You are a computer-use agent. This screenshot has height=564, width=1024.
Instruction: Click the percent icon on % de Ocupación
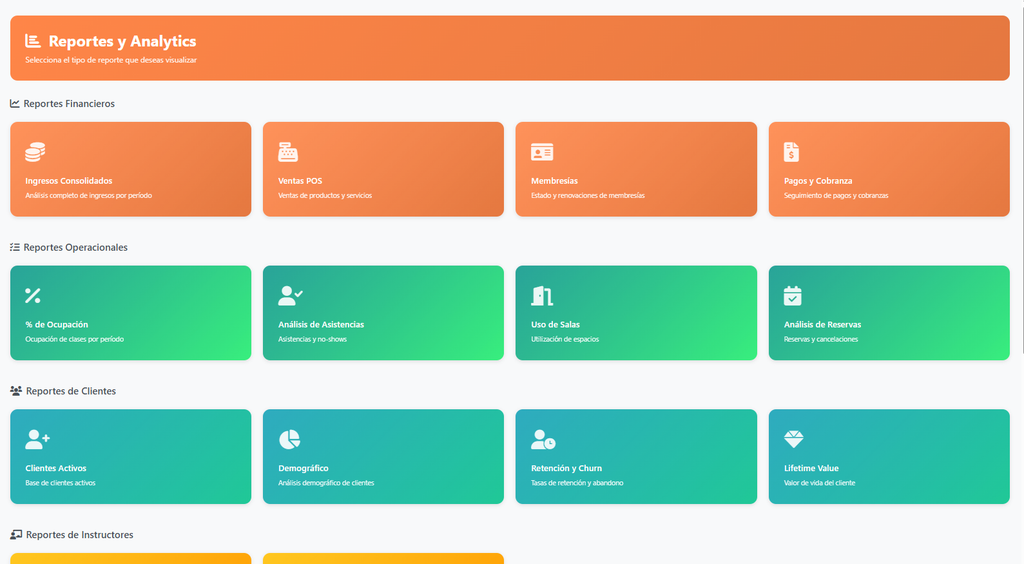[x=33, y=296]
